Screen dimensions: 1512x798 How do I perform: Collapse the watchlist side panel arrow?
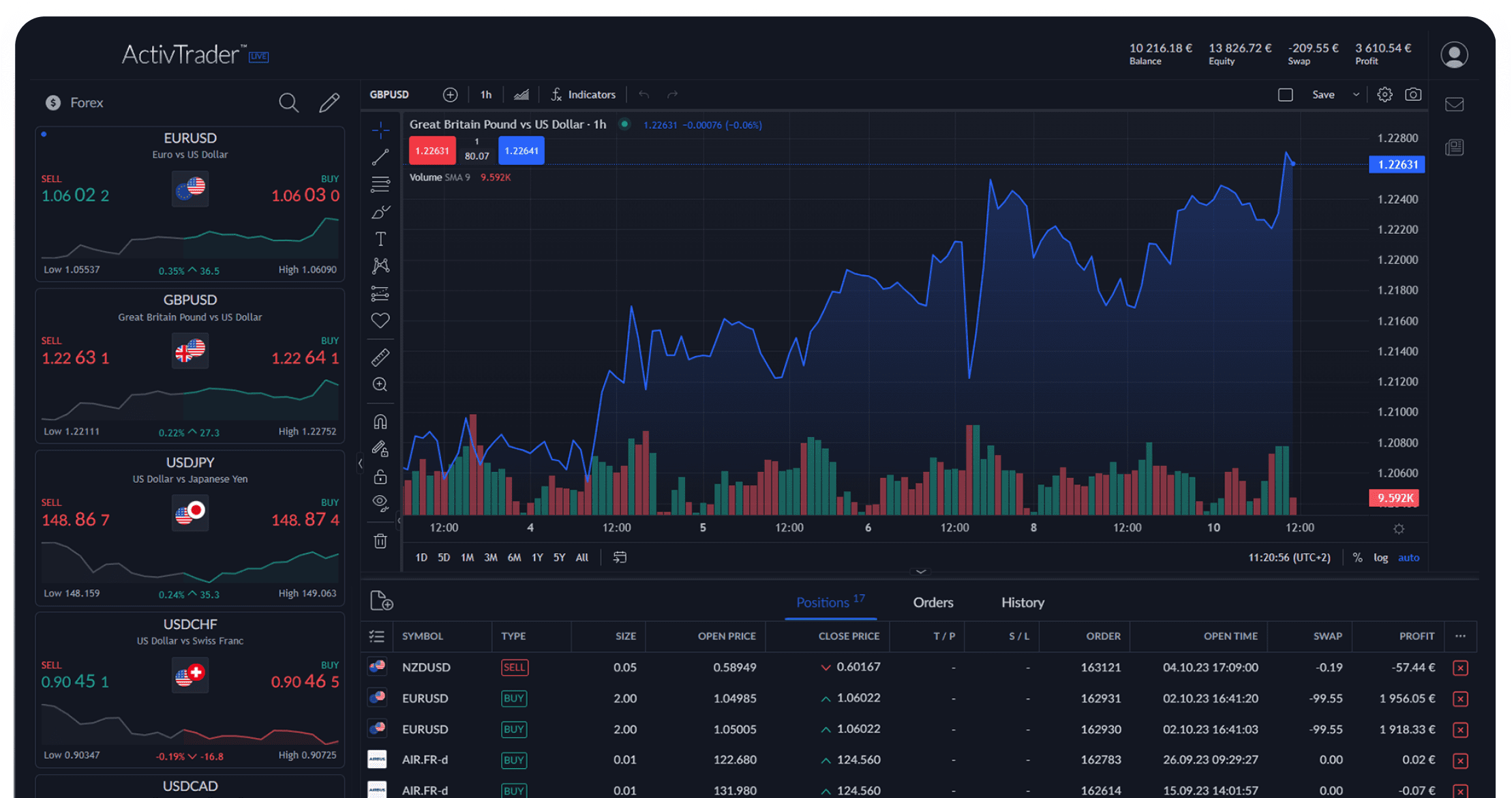tap(360, 464)
